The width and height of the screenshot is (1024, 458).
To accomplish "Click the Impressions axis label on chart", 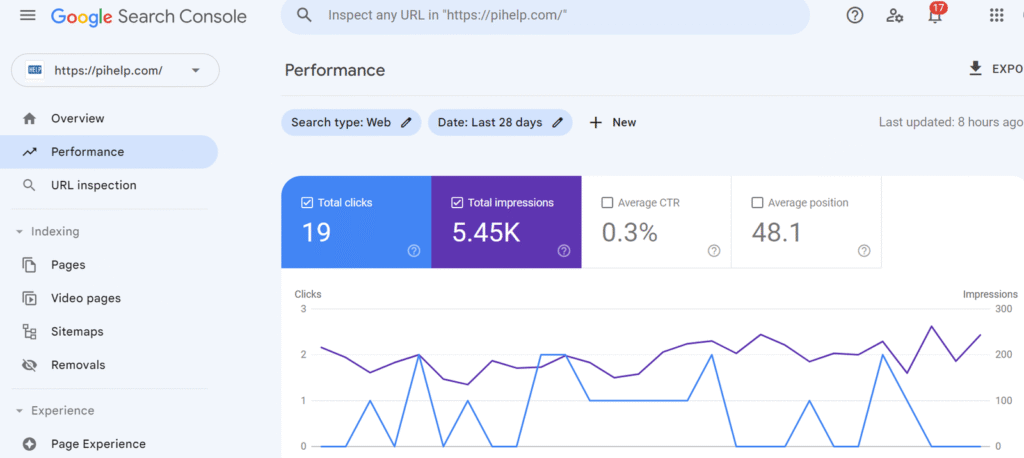I will pos(990,294).
